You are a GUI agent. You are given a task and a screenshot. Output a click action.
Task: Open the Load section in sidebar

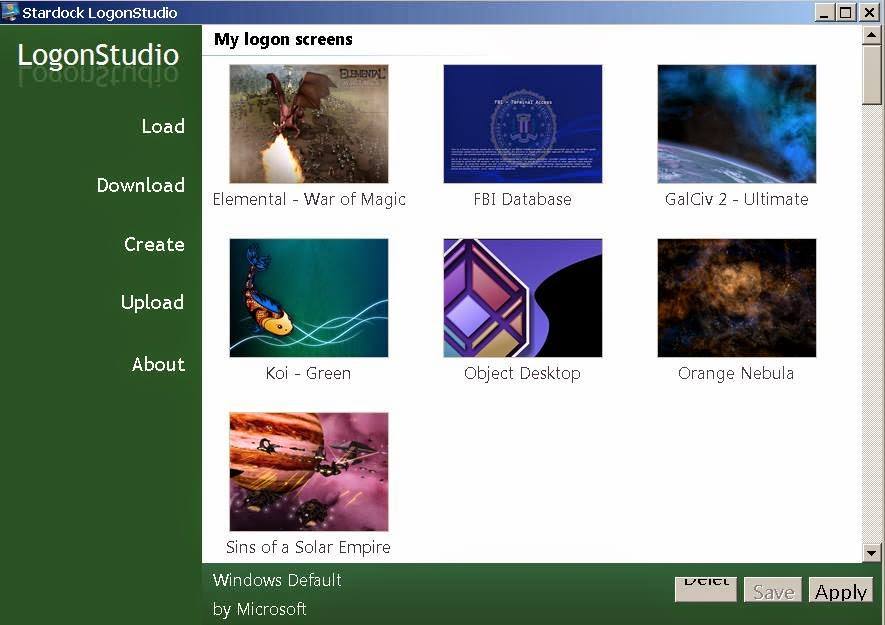click(x=163, y=126)
